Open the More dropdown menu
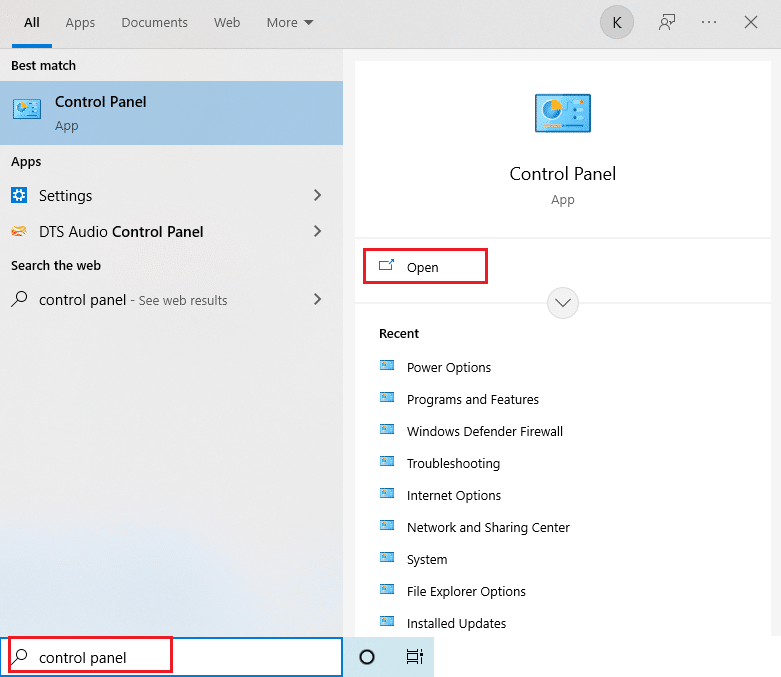This screenshot has width=781, height=677. click(289, 23)
